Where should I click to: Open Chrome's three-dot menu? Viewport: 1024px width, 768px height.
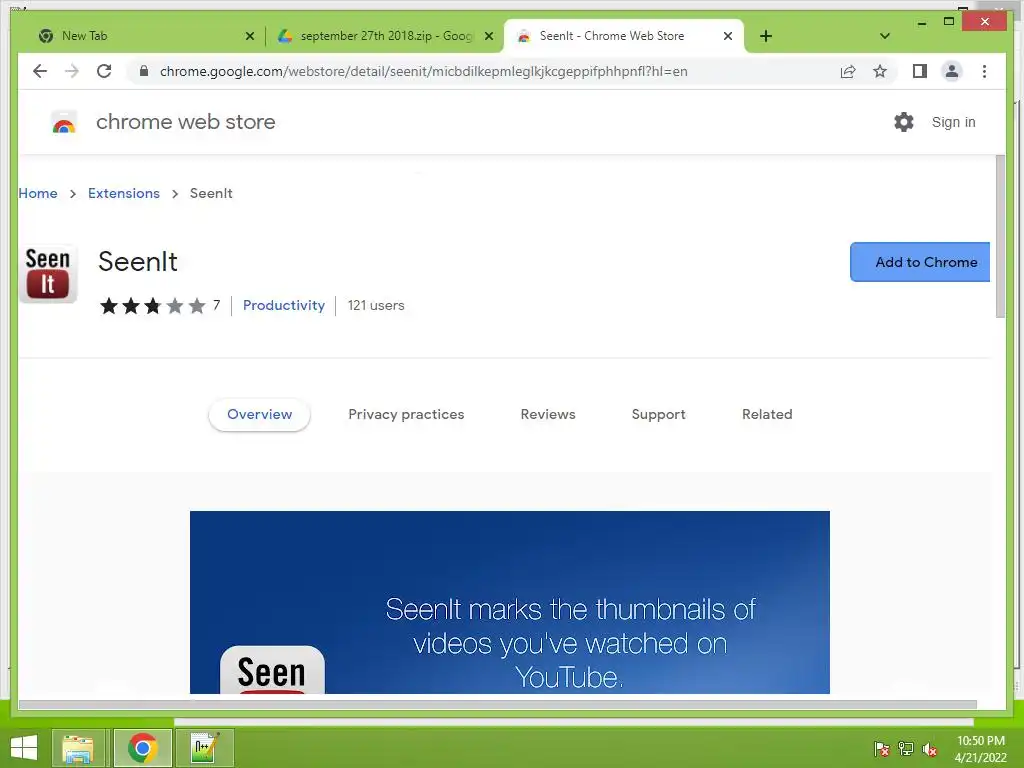pos(984,71)
